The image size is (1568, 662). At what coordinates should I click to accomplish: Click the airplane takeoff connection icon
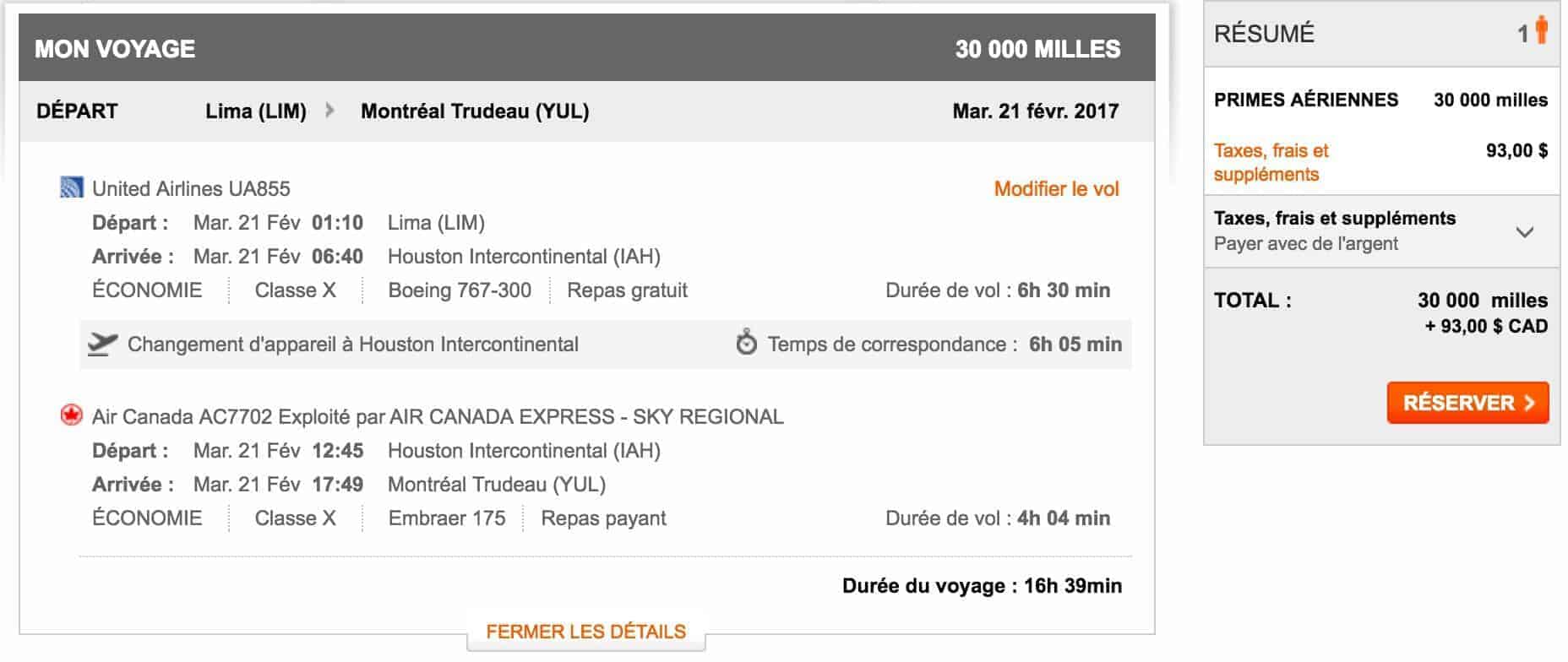[x=102, y=344]
